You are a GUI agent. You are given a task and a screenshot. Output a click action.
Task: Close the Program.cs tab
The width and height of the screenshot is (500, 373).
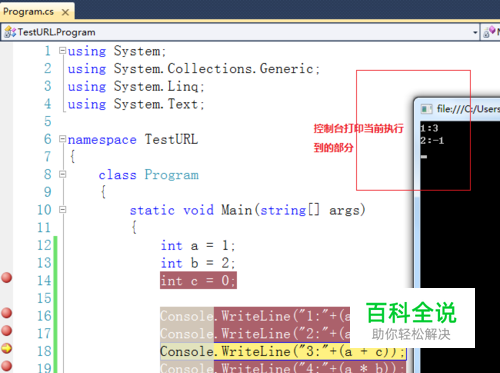(x=65, y=12)
